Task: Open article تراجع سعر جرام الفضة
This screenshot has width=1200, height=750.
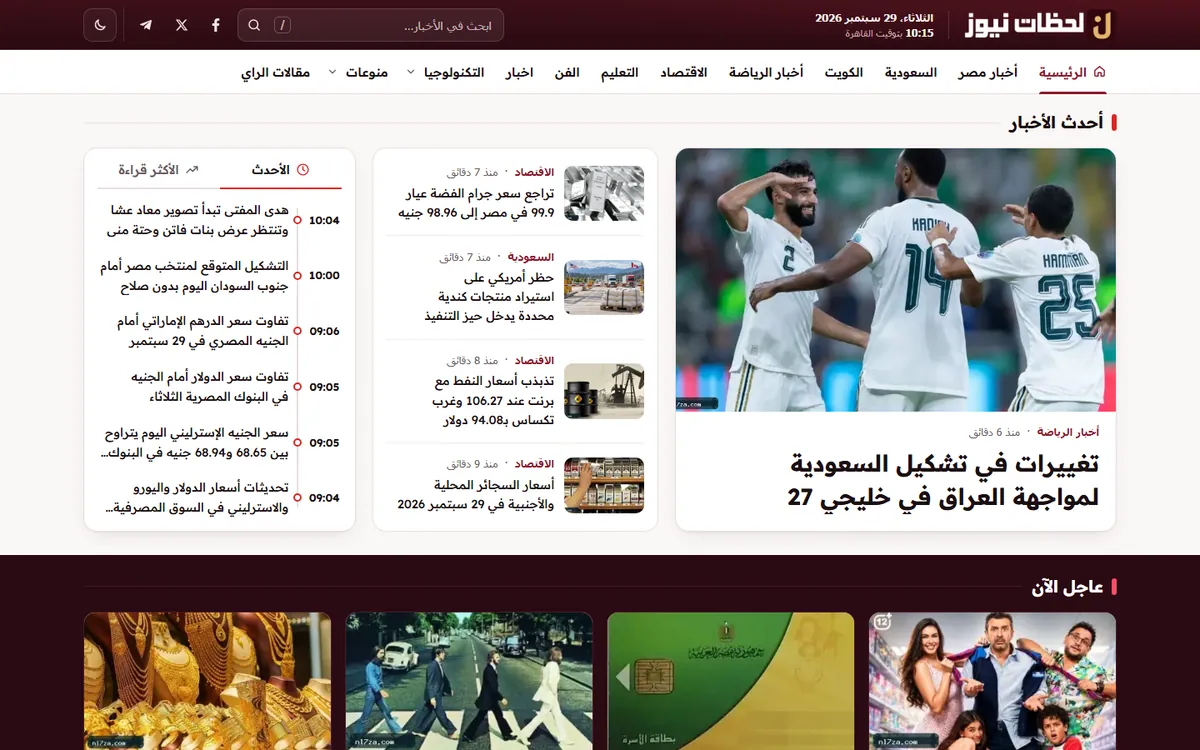Action: pos(476,203)
